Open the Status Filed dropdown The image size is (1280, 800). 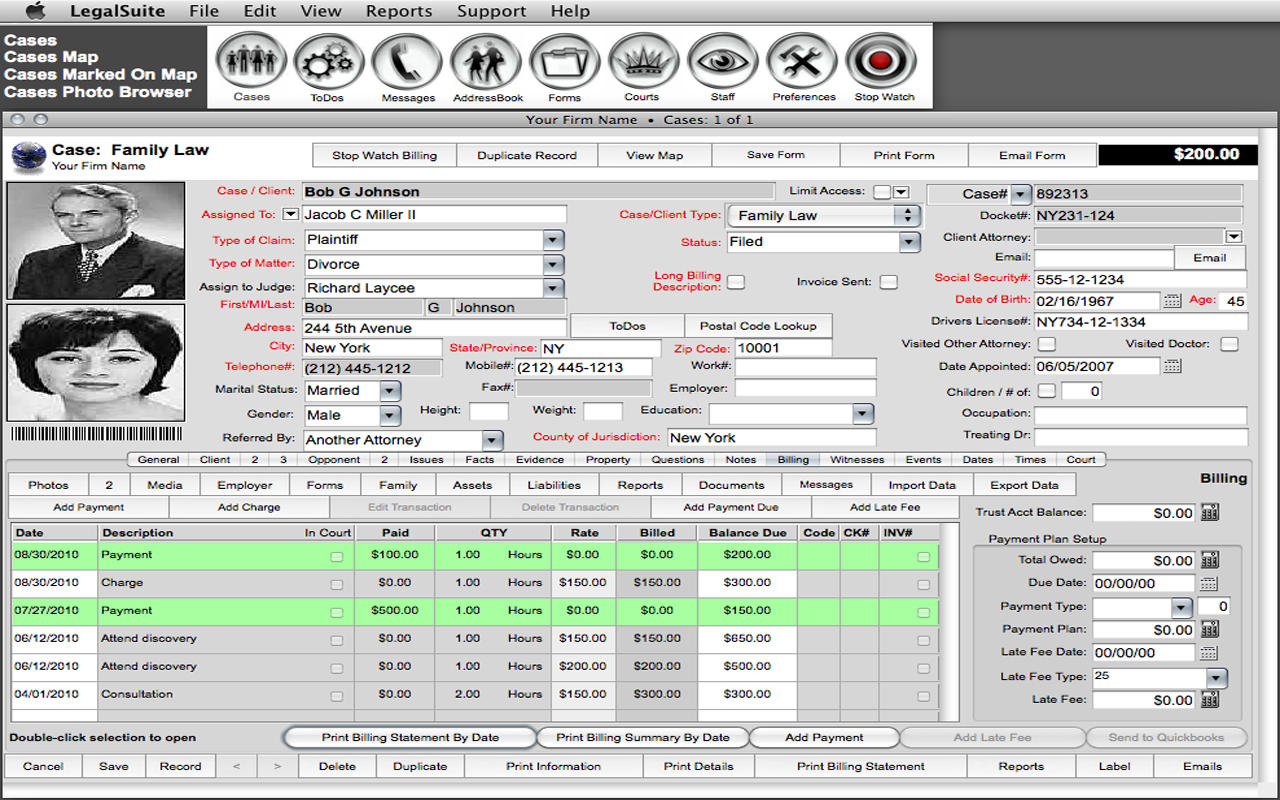tap(909, 242)
